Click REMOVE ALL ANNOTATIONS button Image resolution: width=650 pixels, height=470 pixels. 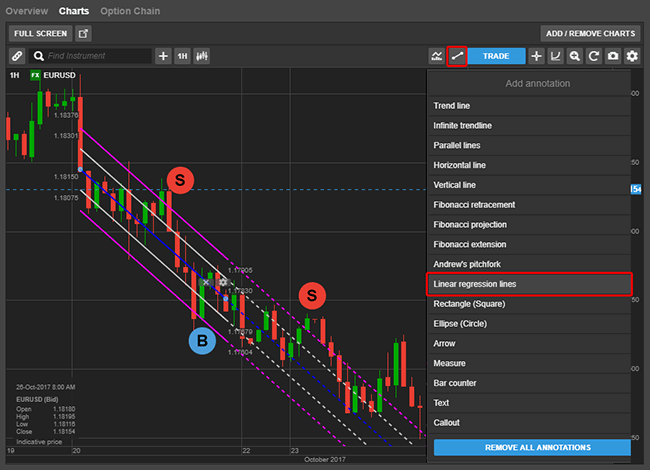coord(530,447)
